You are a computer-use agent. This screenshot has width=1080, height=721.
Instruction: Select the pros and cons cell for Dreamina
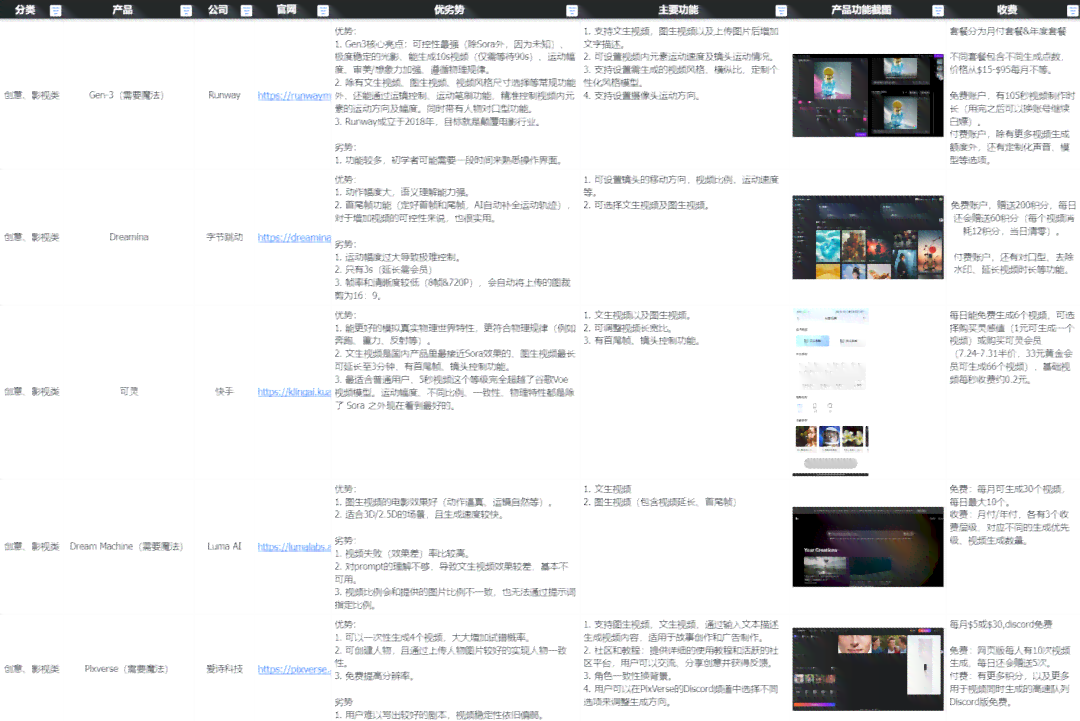(455, 237)
